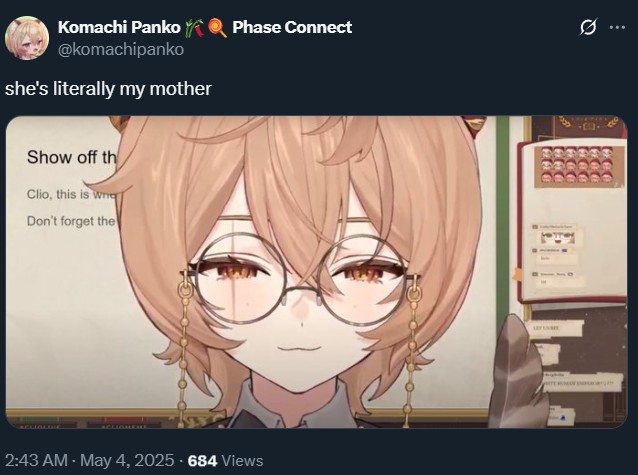Select the tweet text "she's literally my mother"

point(108,88)
